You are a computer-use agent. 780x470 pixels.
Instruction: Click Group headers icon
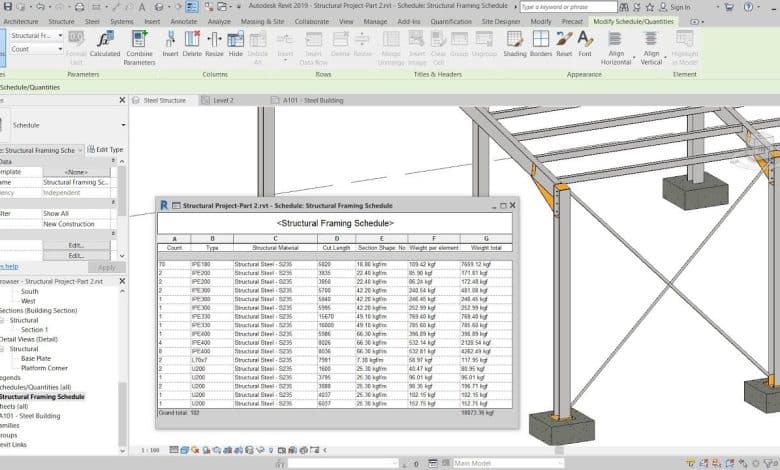459,39
